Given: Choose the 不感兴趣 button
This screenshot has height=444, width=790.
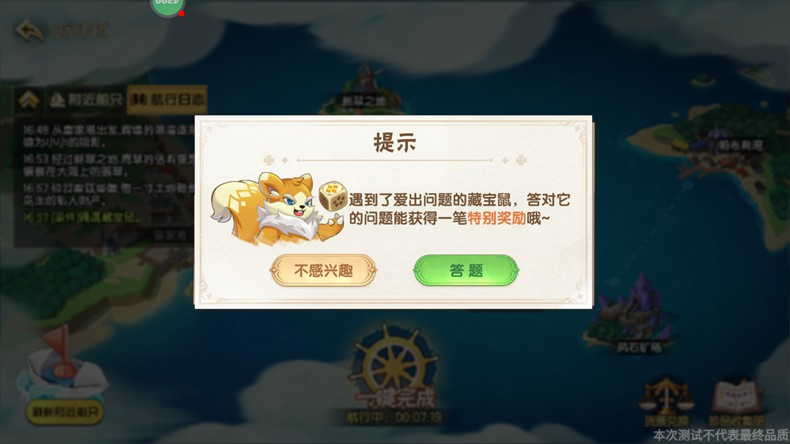Looking at the screenshot, I should click(x=323, y=271).
